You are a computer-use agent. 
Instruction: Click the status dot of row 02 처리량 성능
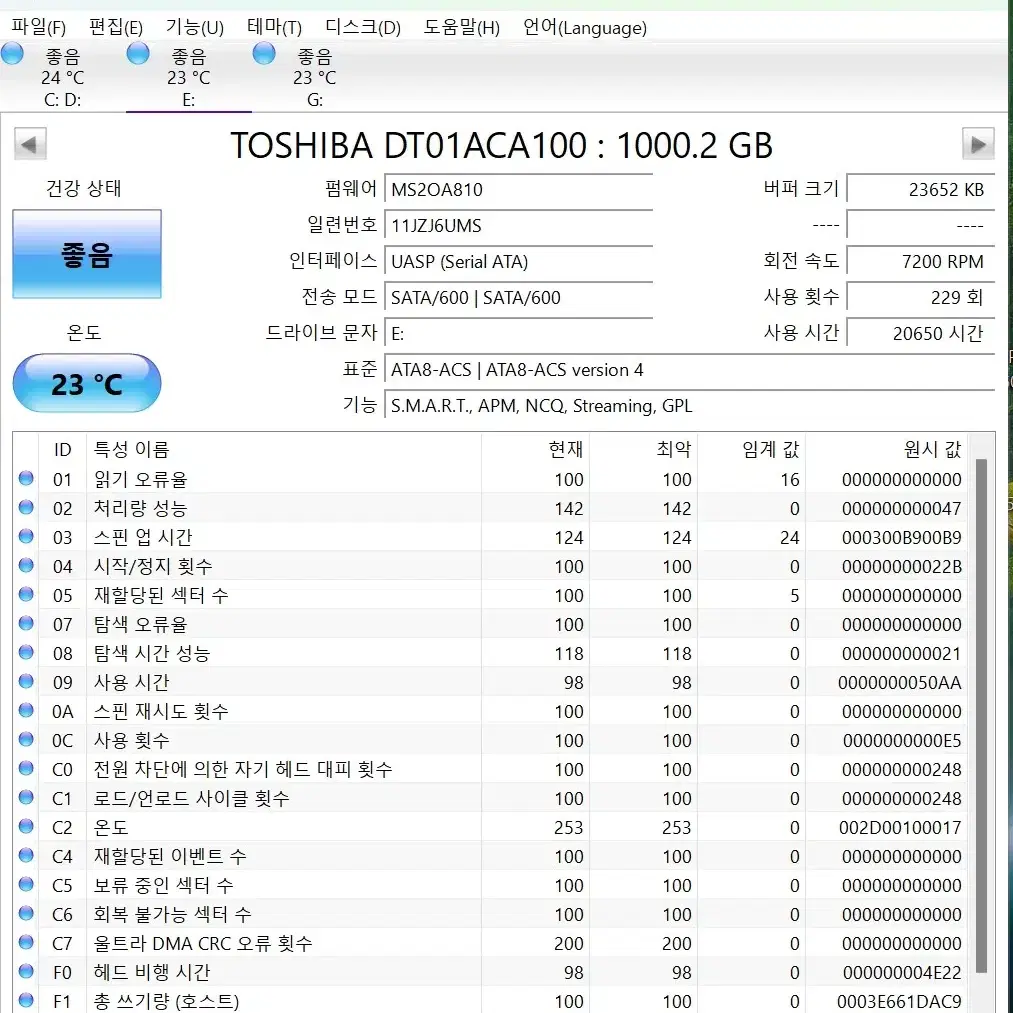coord(26,507)
